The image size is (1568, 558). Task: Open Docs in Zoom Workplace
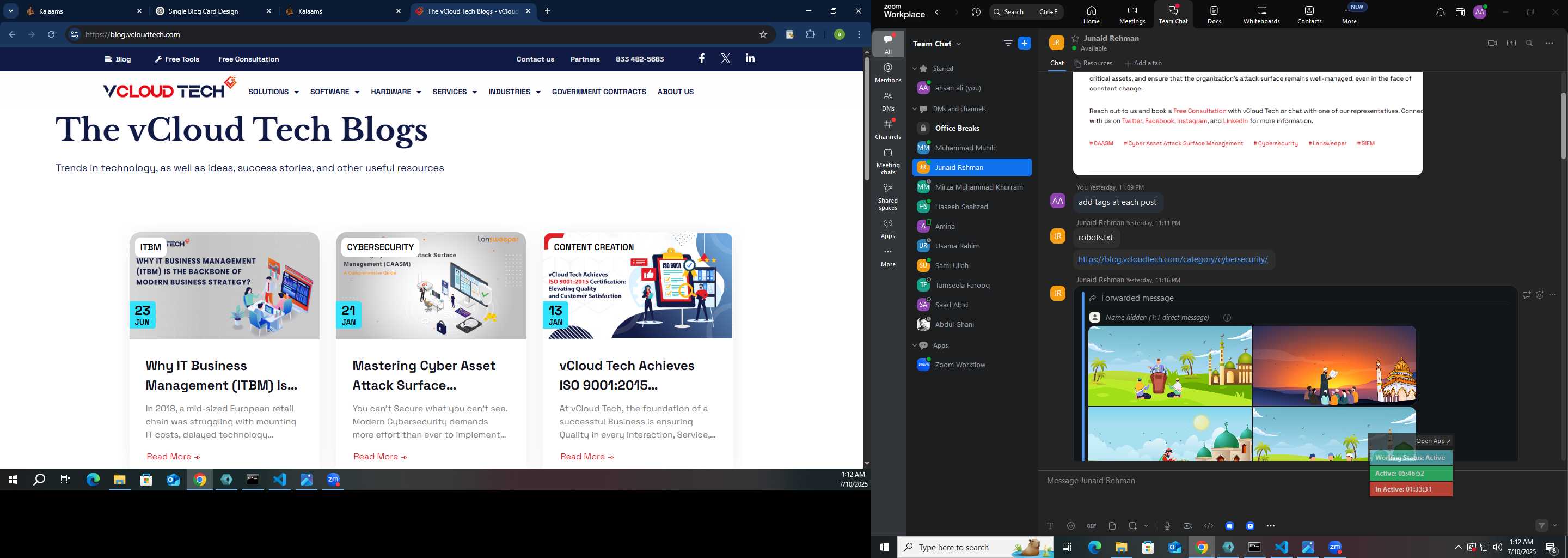pyautogui.click(x=1214, y=15)
